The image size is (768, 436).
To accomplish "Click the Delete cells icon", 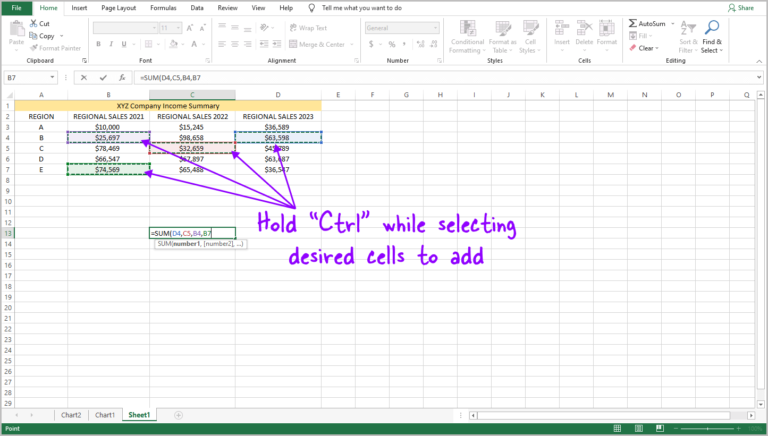I will [584, 28].
